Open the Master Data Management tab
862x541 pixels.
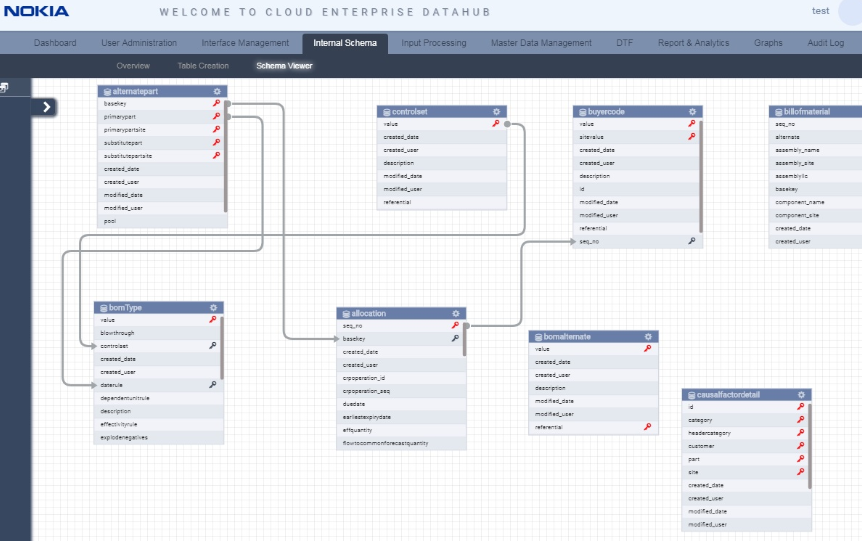(541, 43)
